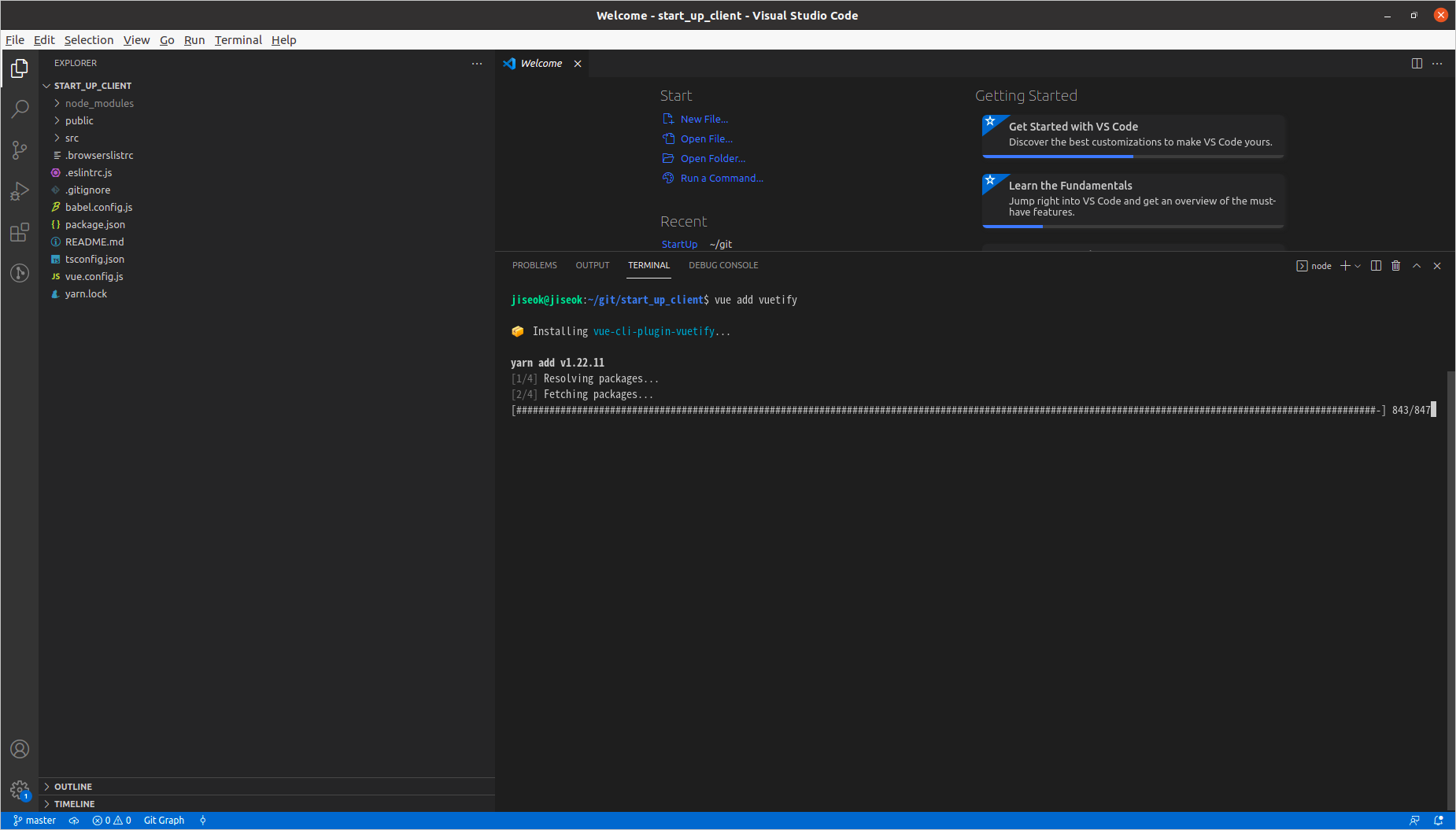Select the TERMINAL panel tab

(x=649, y=266)
